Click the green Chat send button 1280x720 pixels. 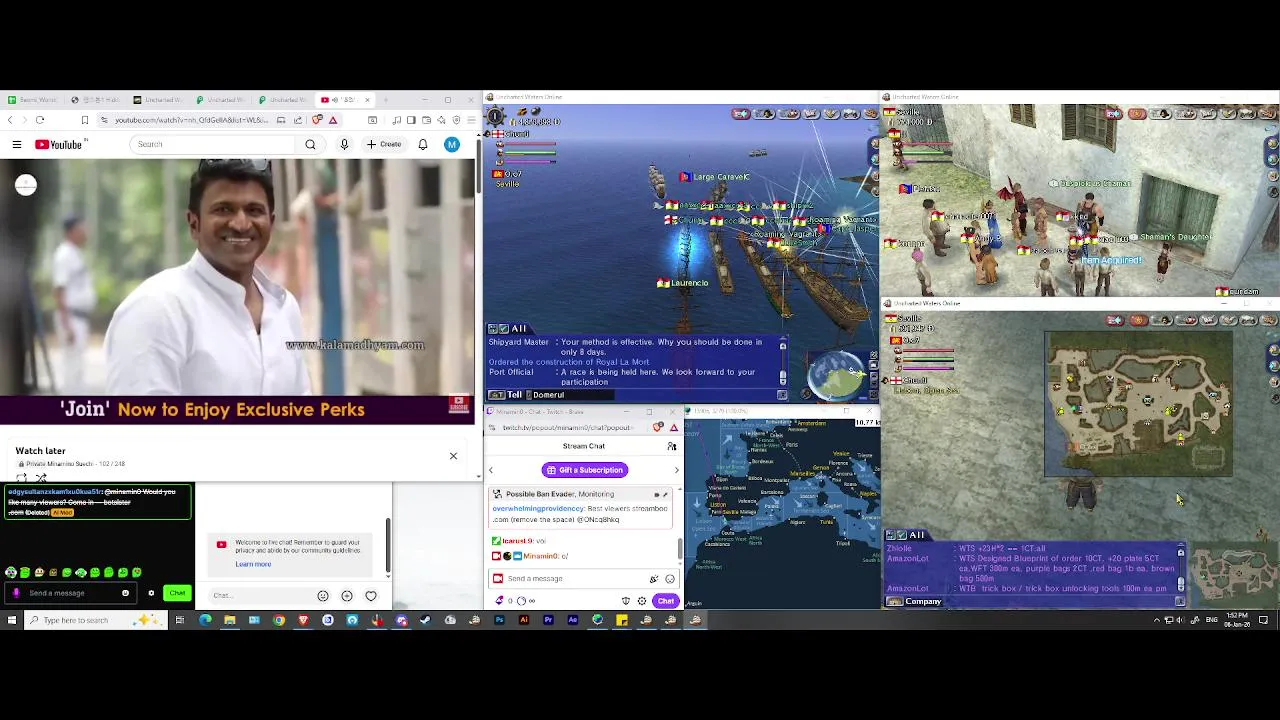177,593
